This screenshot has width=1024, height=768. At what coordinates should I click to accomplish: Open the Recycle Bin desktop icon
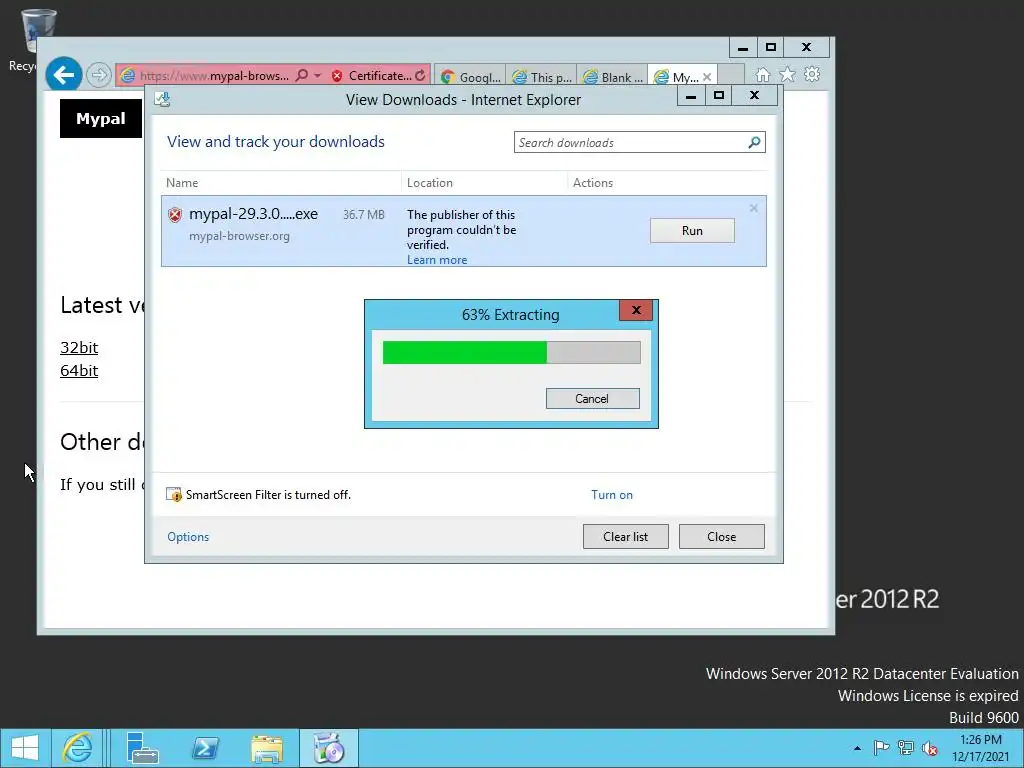click(x=32, y=39)
